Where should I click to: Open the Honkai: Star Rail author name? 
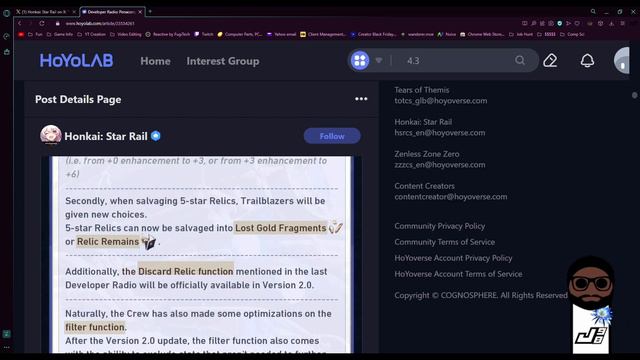pyautogui.click(x=106, y=136)
